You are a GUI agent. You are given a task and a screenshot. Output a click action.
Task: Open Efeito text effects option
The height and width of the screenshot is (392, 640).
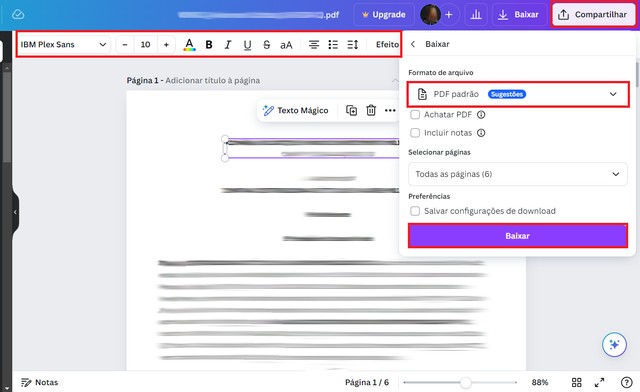pyautogui.click(x=387, y=45)
